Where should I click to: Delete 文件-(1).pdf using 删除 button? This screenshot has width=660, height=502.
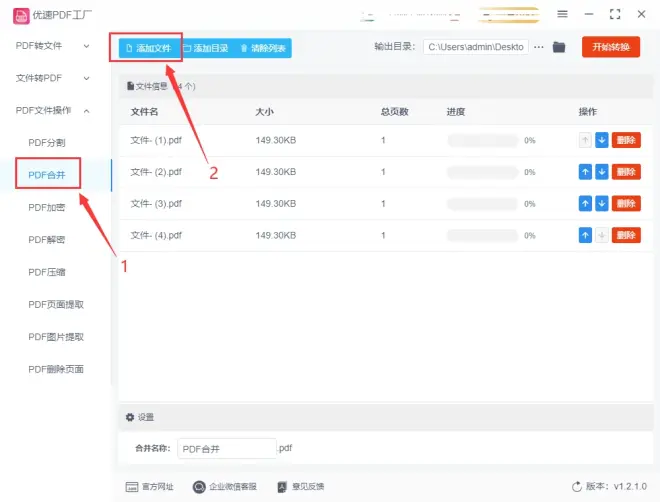tap(626, 140)
